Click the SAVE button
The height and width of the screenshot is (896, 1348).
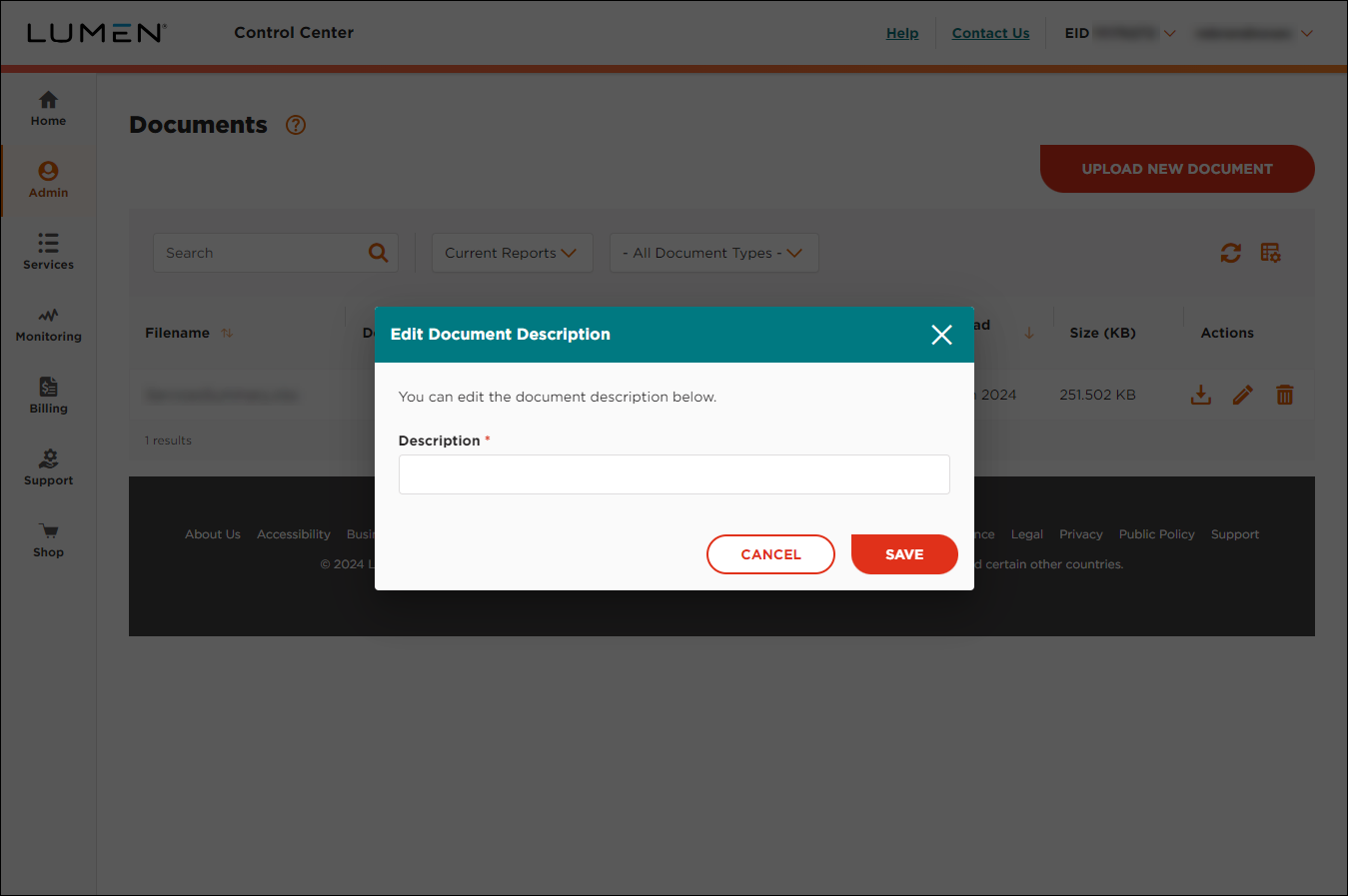(904, 554)
